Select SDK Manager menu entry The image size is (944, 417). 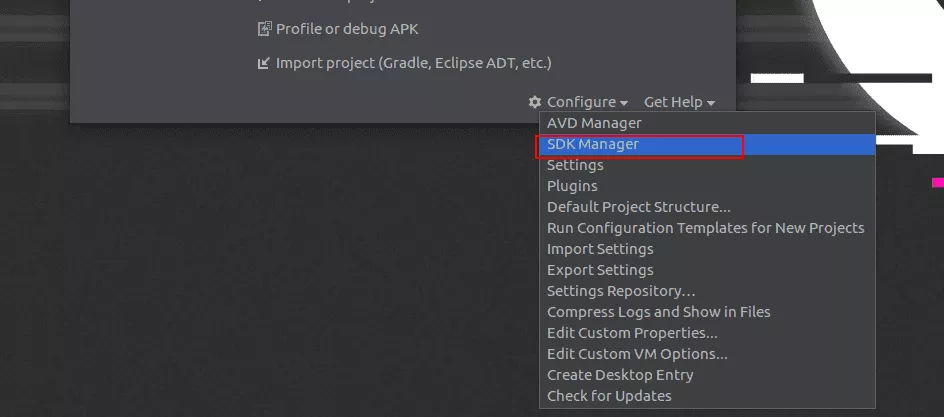(x=593, y=144)
